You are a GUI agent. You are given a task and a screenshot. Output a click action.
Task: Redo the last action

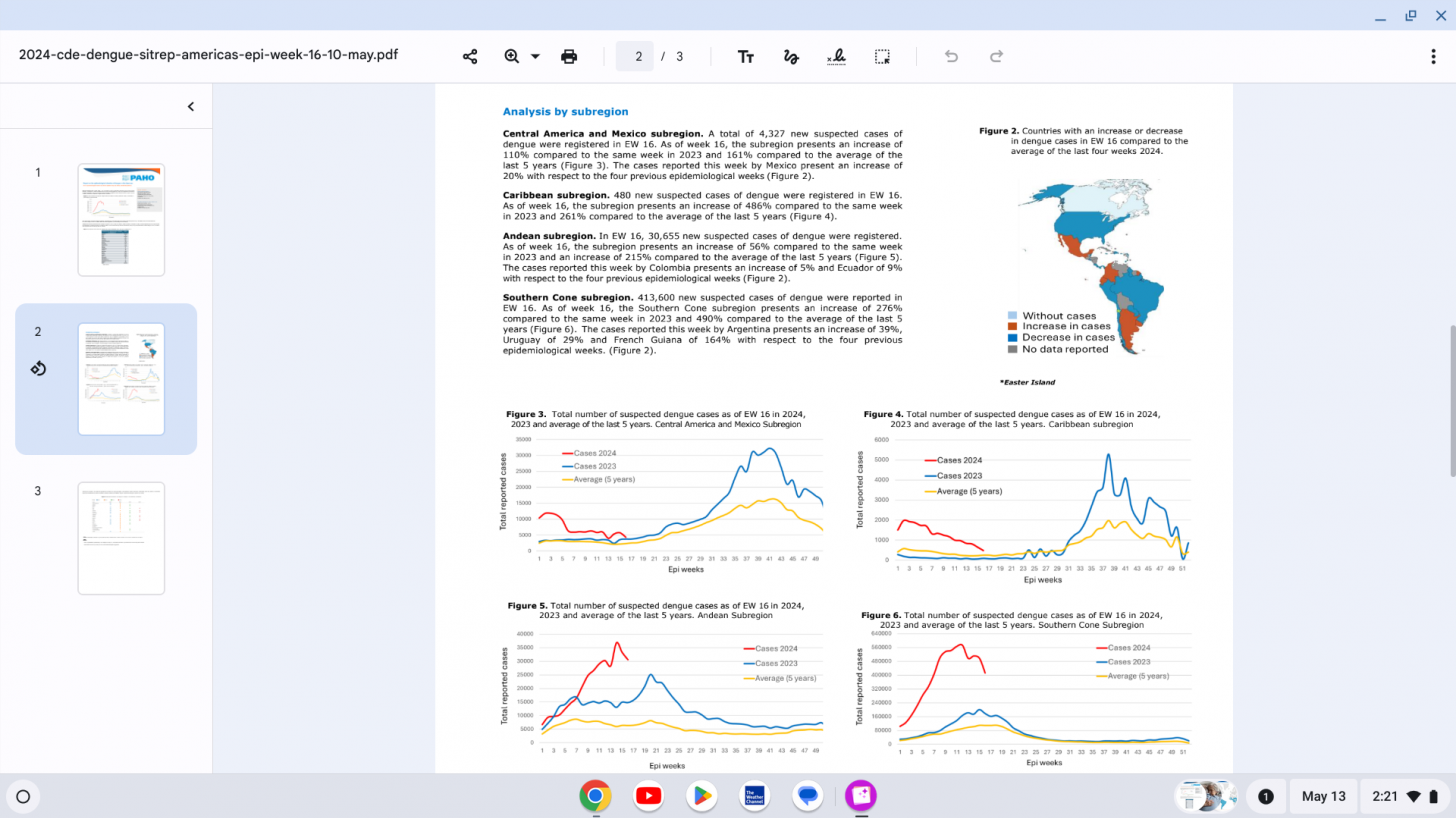(x=996, y=56)
